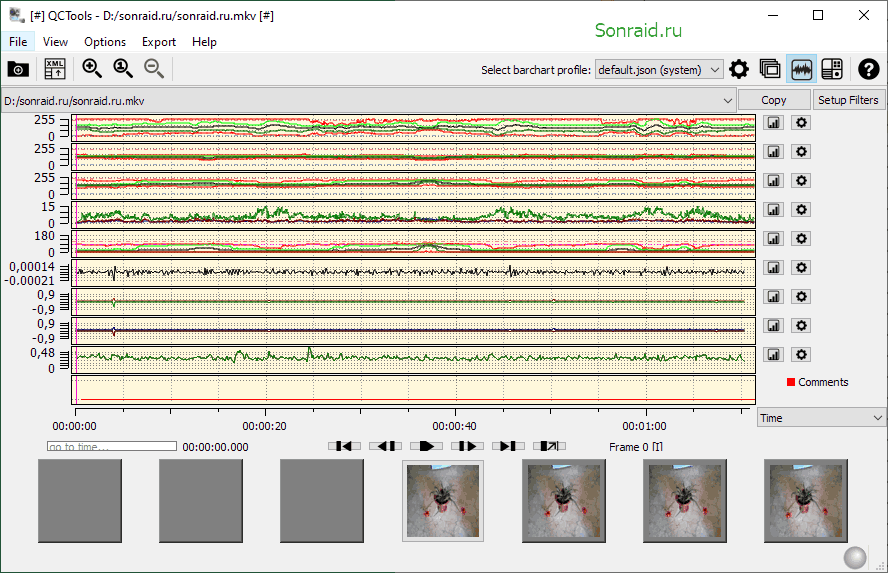Screen dimensions: 888x573
Task: Click barchart icon of second 255 graph
Action: coord(773,151)
